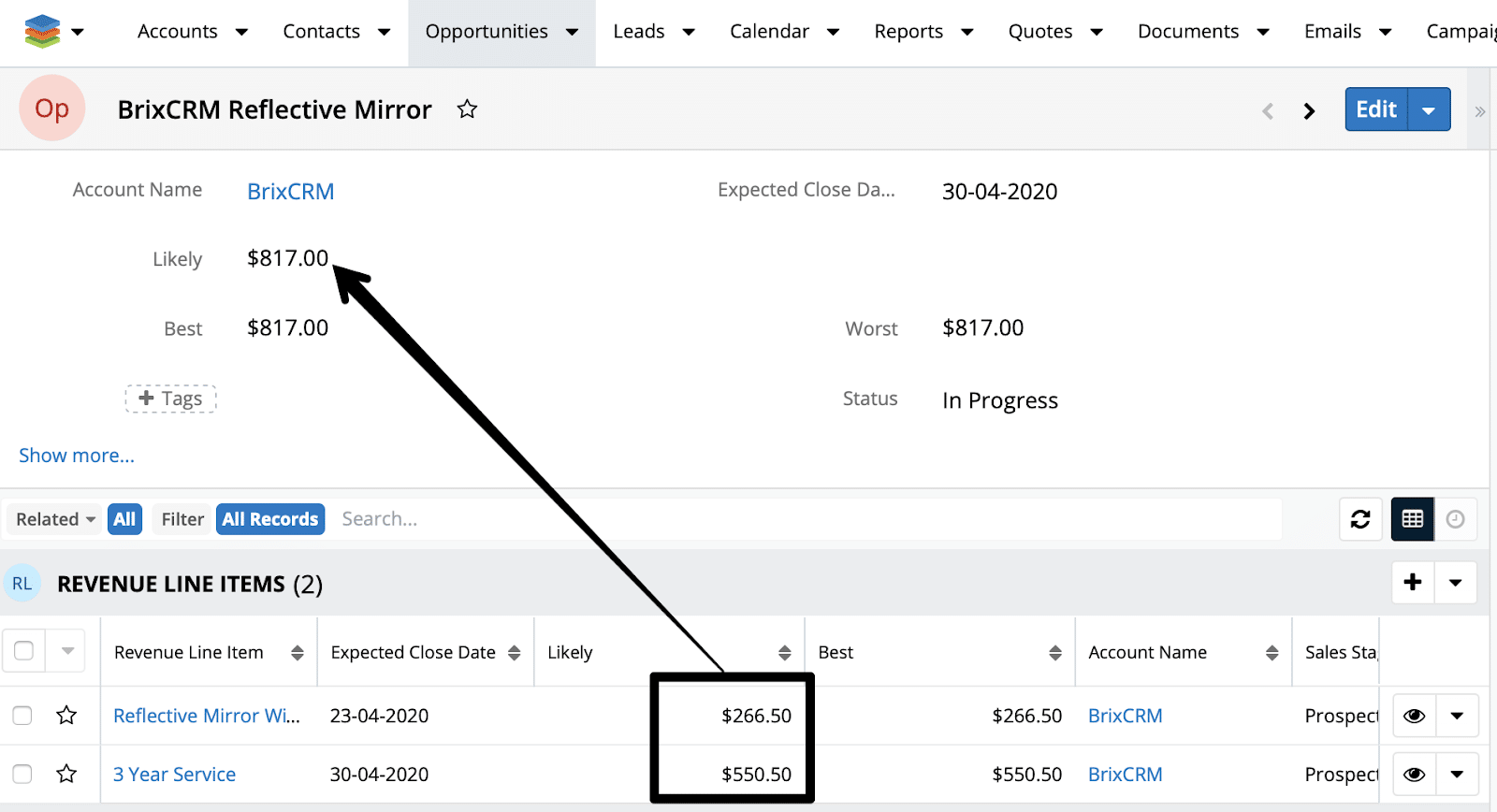Open the Reflective Mirror Wi... item link
The height and width of the screenshot is (812, 1497).
[207, 716]
